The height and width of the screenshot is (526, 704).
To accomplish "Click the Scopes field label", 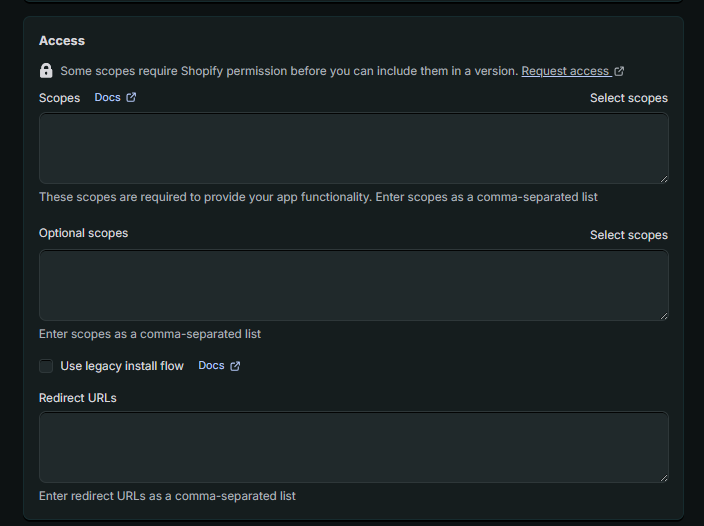I will (x=59, y=98).
